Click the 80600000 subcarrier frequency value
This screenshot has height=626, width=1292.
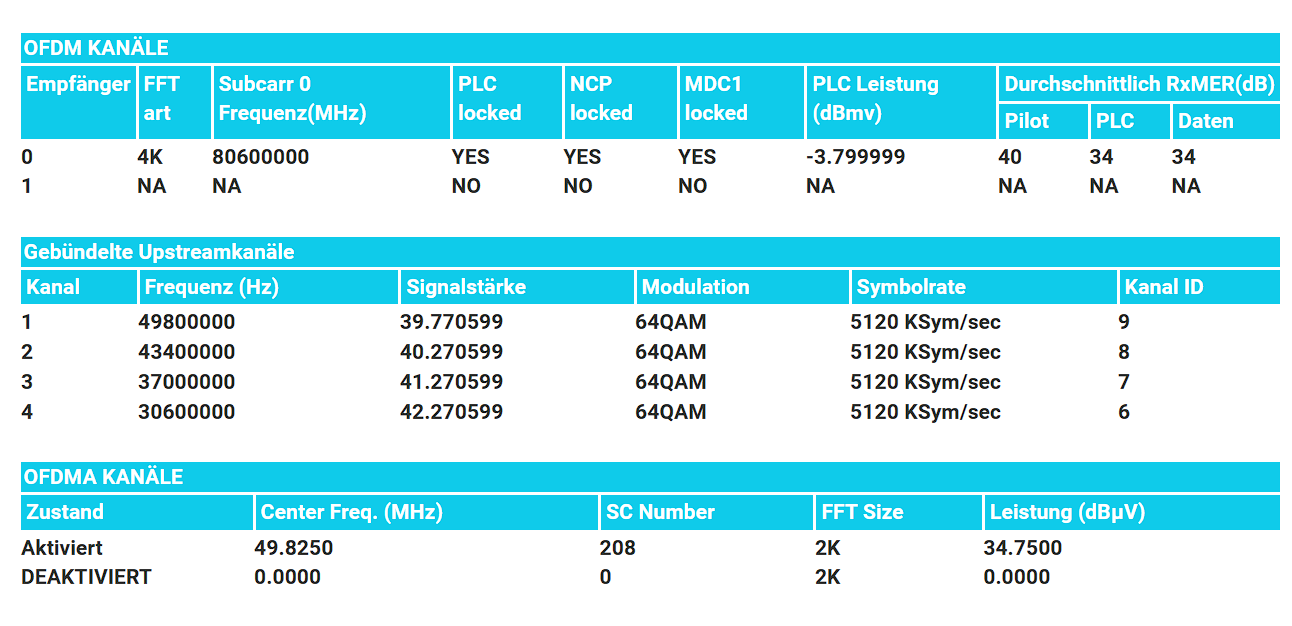click(x=260, y=157)
